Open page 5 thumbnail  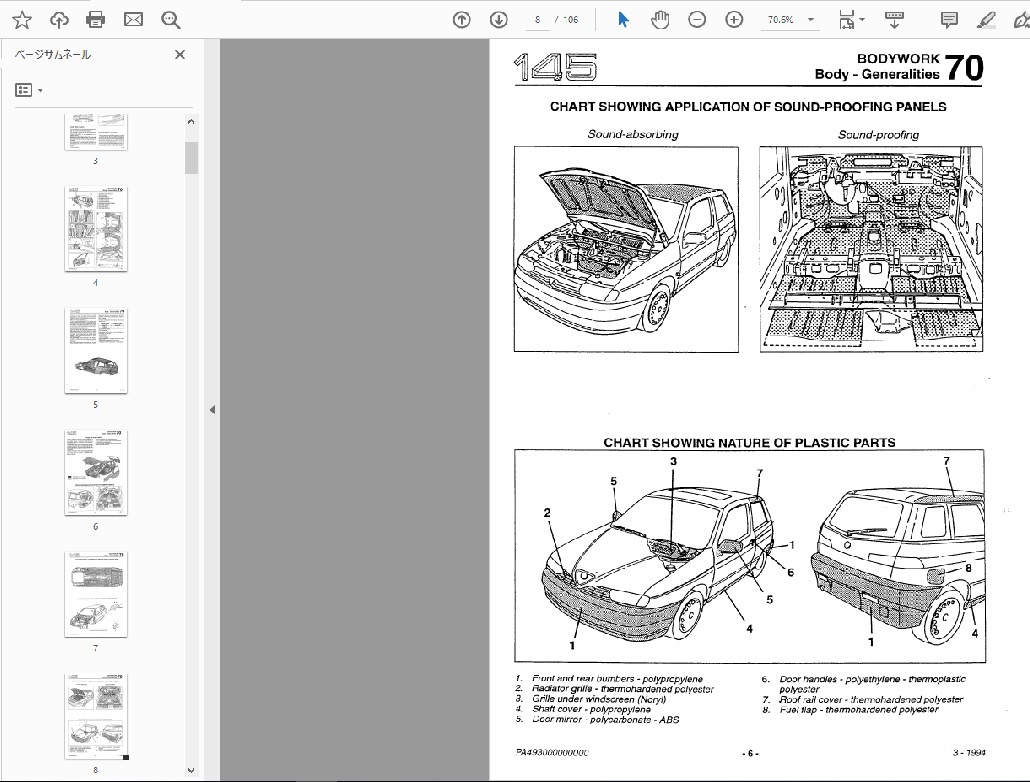(96, 350)
